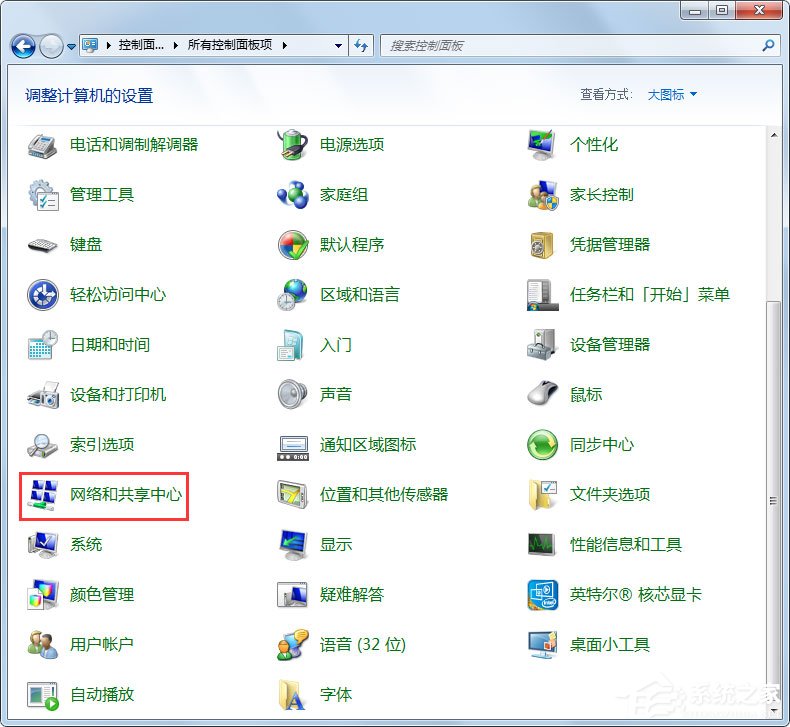The height and width of the screenshot is (727, 790).
Task: Open the 用户帐户 people icon
Action: 42,644
